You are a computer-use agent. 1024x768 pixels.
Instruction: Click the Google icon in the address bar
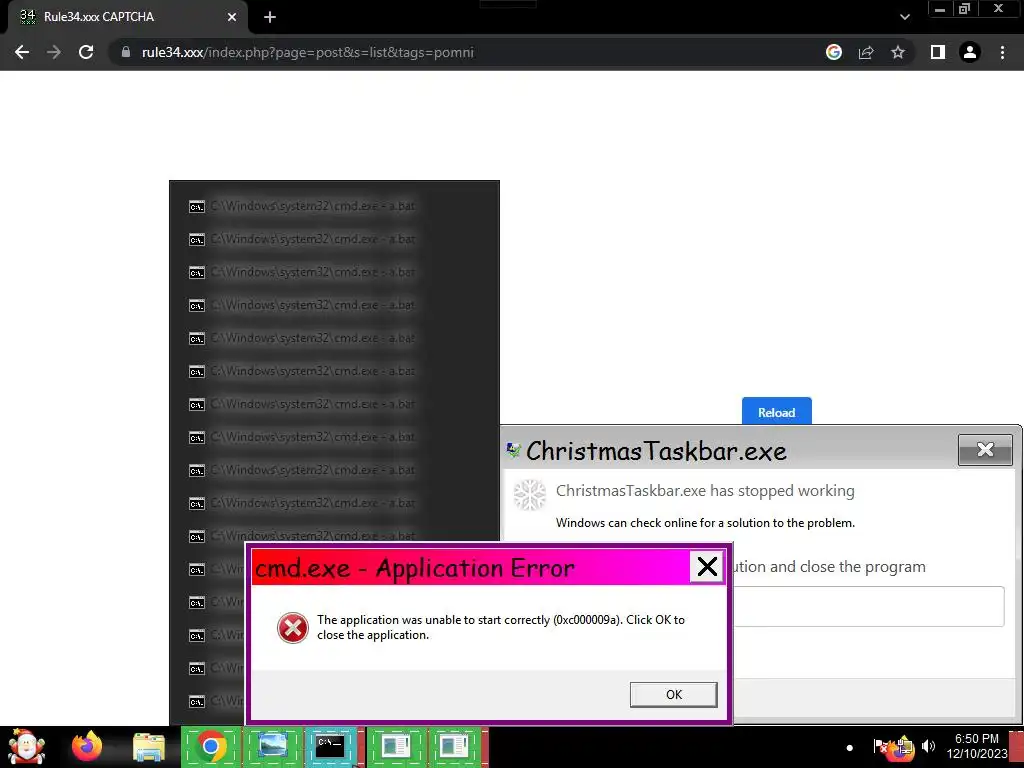[833, 52]
